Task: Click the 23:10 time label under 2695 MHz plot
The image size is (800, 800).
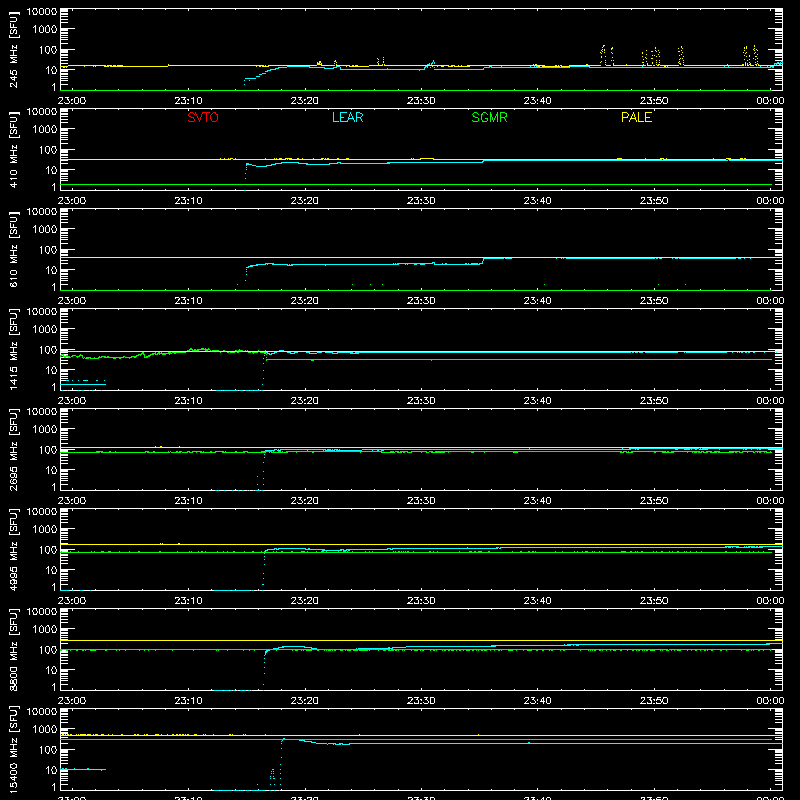Action: 188,501
